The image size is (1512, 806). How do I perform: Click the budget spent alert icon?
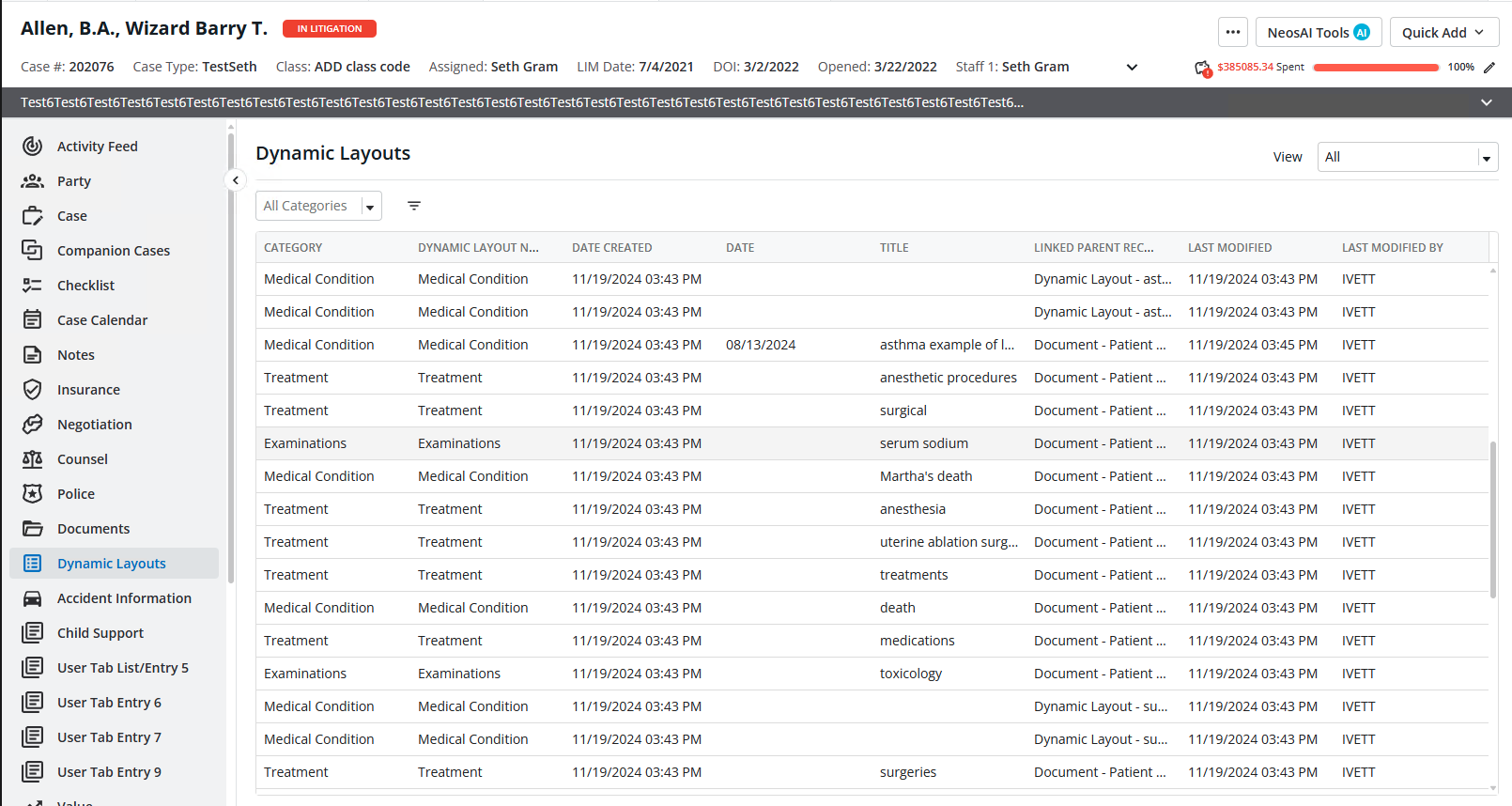coord(1203,68)
